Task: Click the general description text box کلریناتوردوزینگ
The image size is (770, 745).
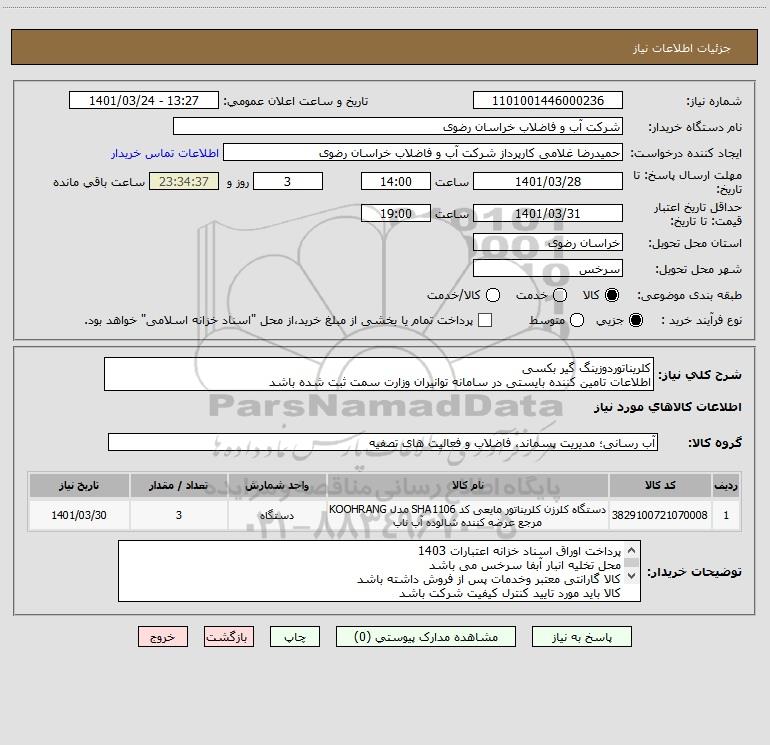Action: [x=379, y=375]
